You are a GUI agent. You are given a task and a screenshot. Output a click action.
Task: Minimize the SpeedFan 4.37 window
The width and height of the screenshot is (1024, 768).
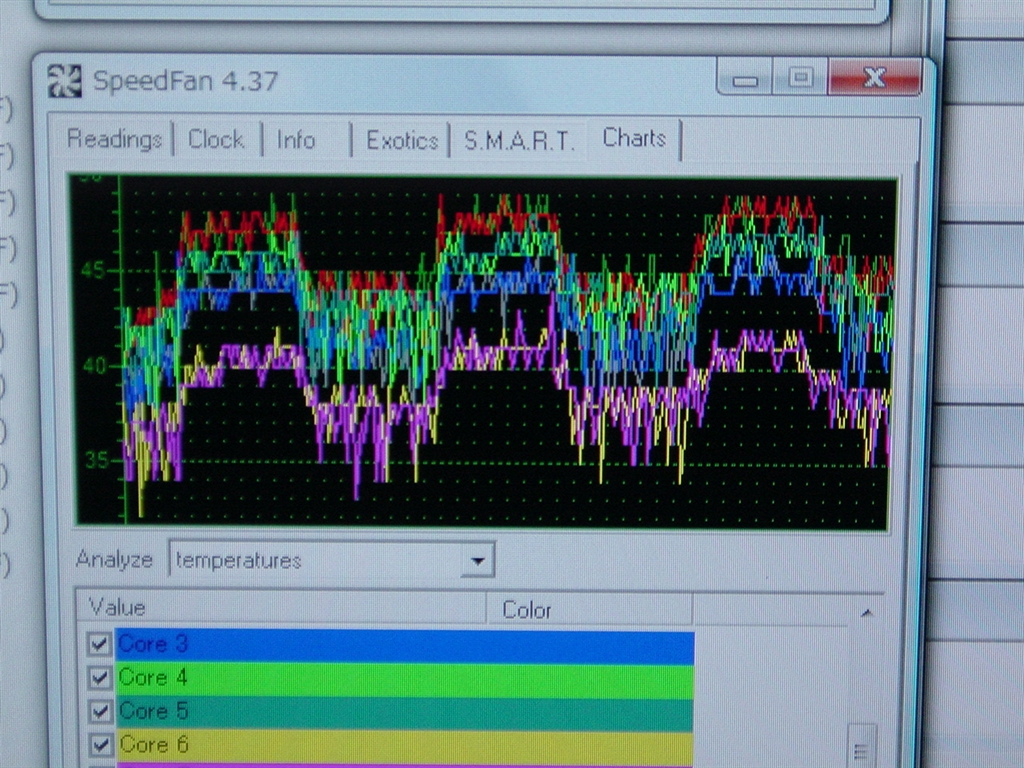click(746, 79)
